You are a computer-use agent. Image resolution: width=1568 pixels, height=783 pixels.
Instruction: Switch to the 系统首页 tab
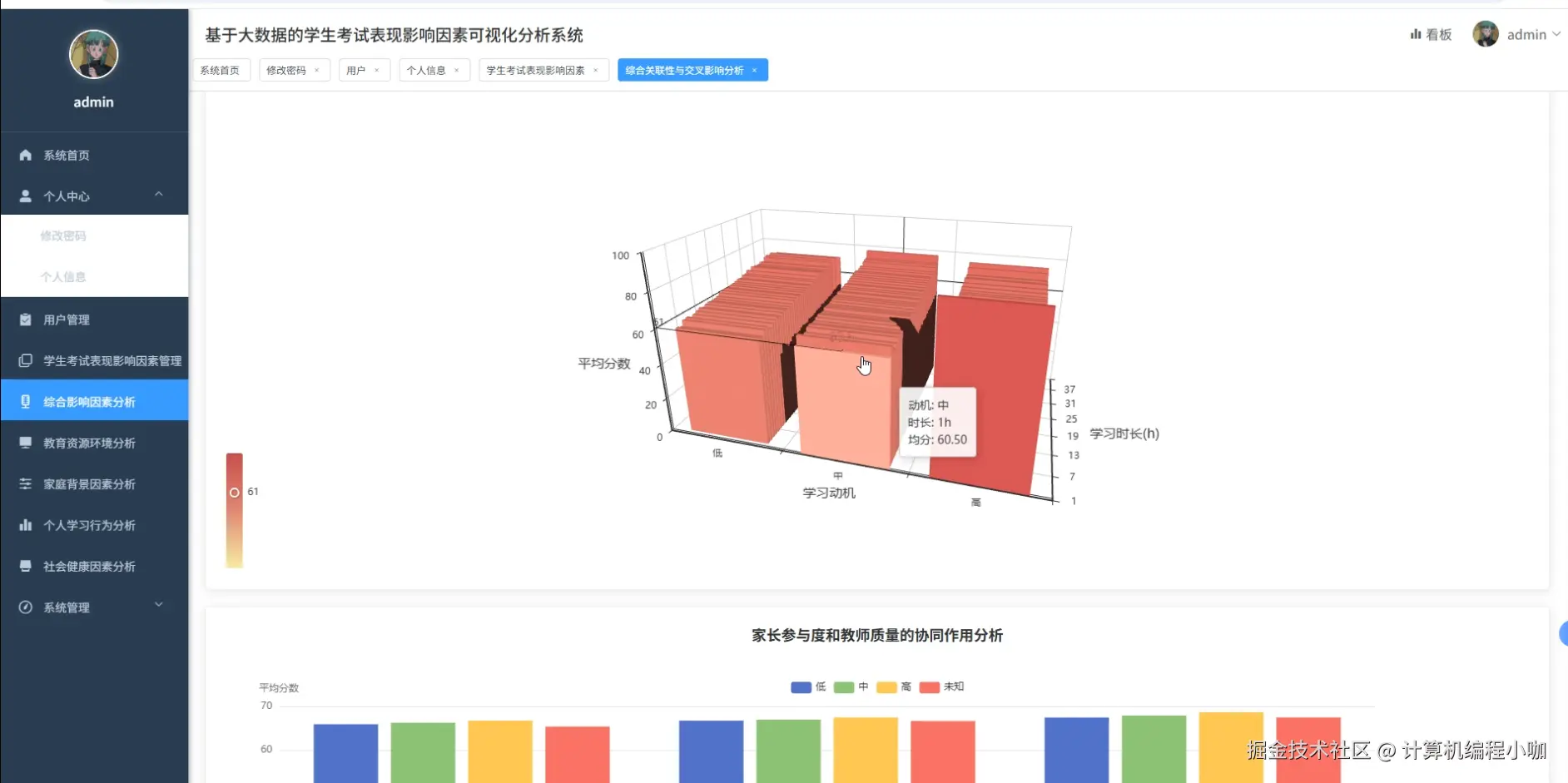[221, 71]
